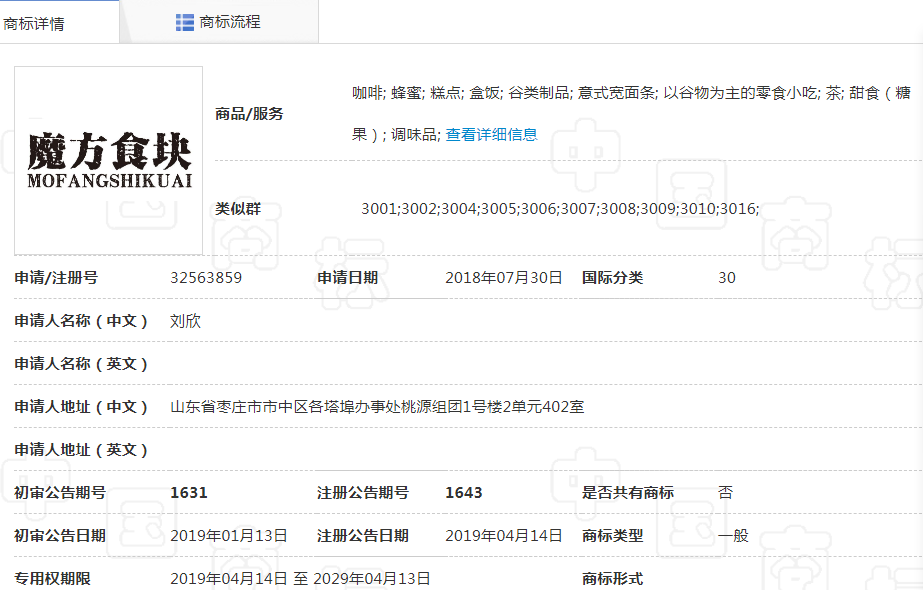Click the 商标类型 value 一般
923x590 pixels.
[x=733, y=536]
